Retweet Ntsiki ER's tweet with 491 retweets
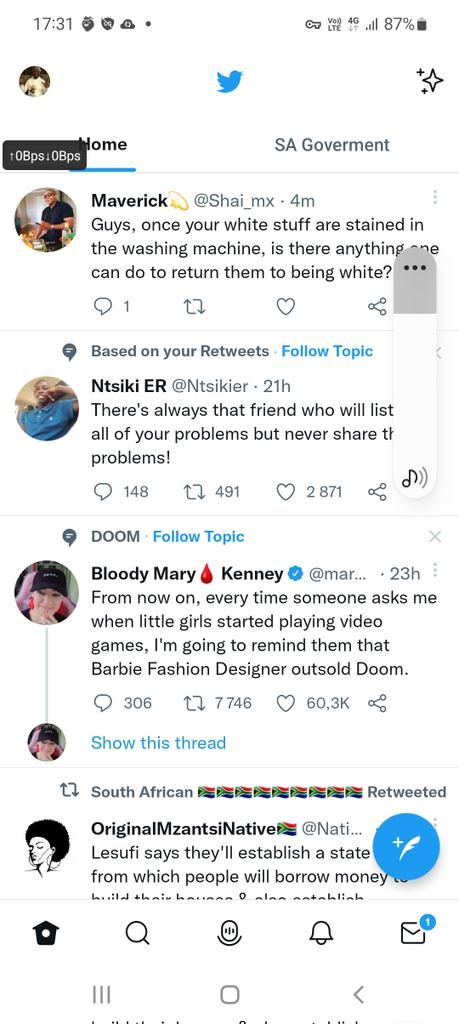Viewport: 459px width, 1024px height. click(195, 492)
